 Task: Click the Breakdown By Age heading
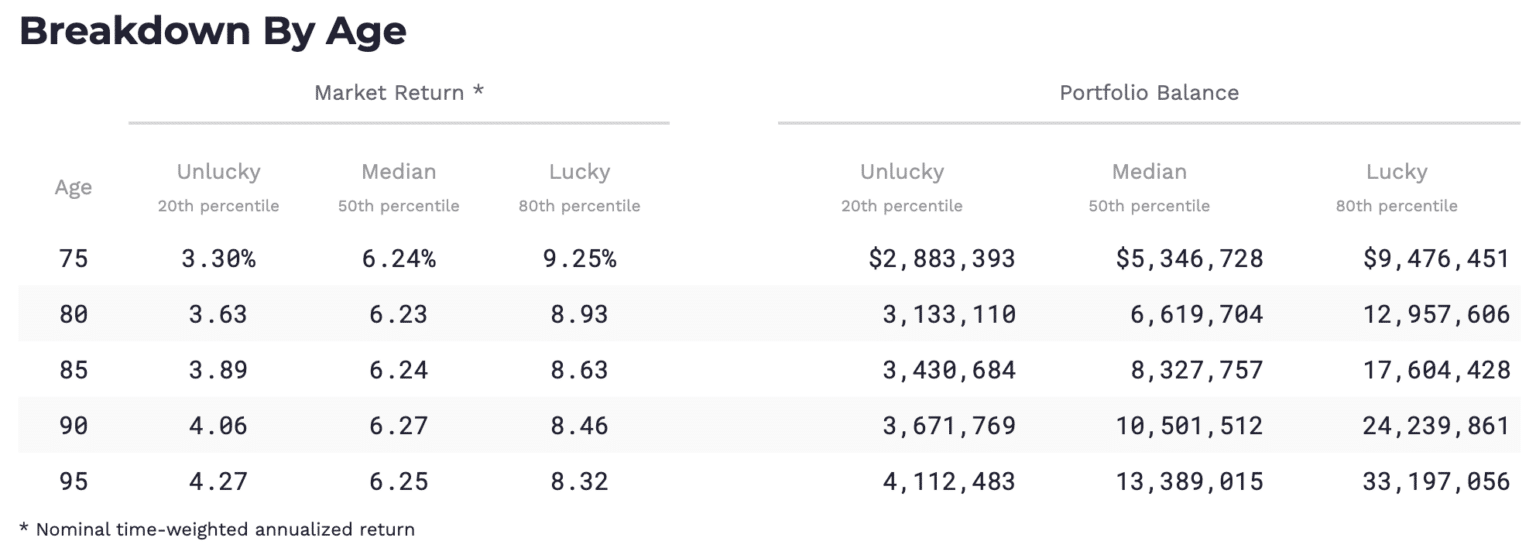point(212,31)
